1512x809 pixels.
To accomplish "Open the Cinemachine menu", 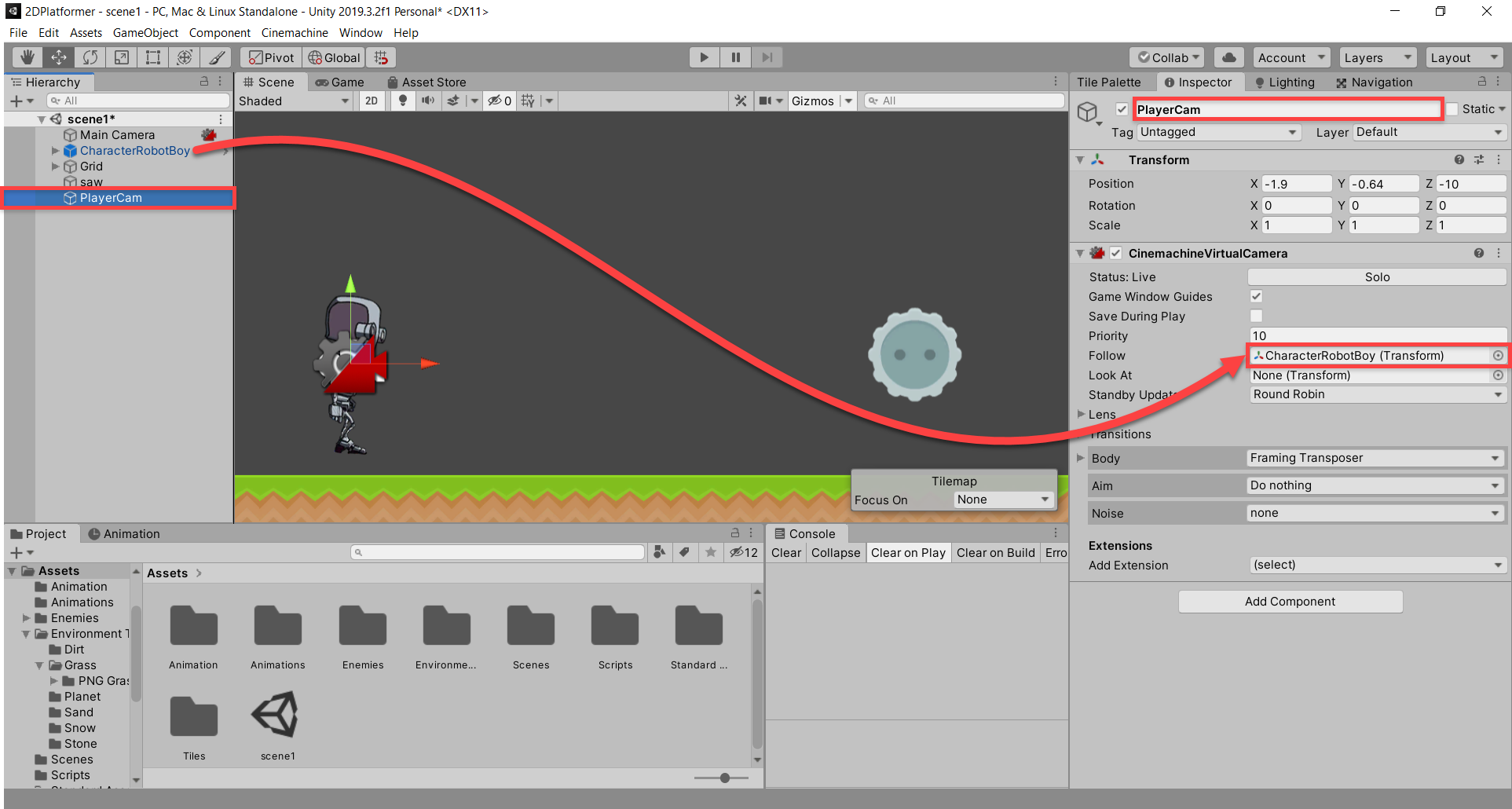I will (295, 33).
